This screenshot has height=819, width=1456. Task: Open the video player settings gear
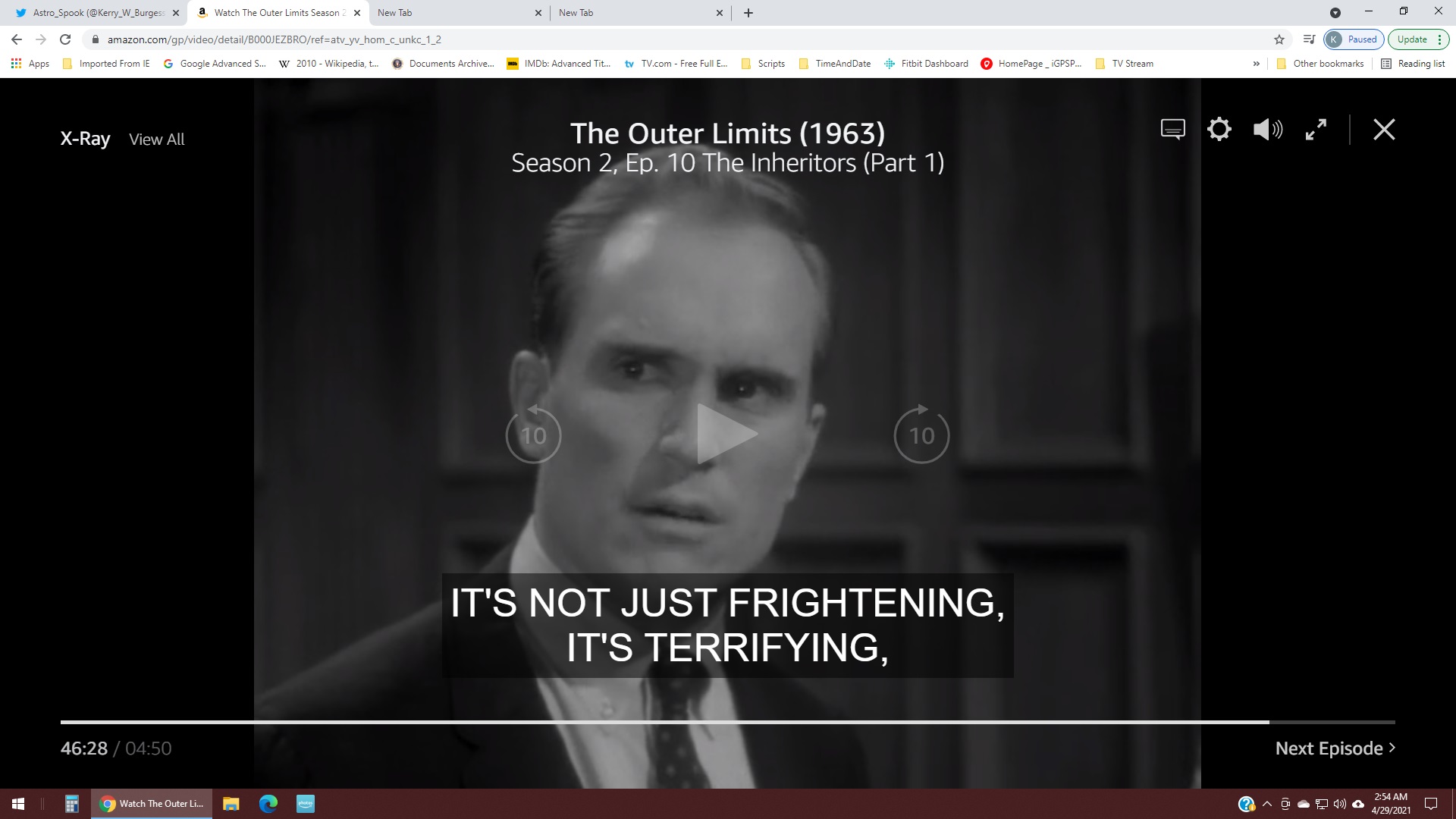pos(1219,130)
